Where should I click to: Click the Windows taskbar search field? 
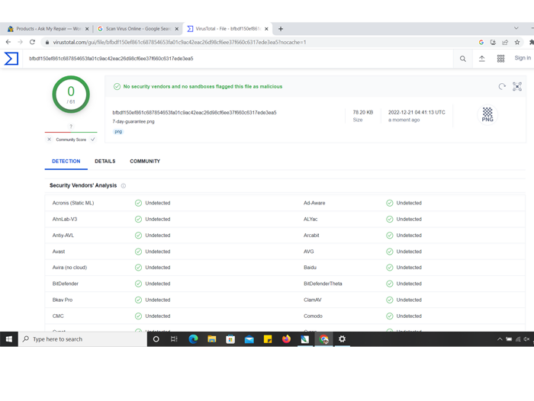click(82, 339)
